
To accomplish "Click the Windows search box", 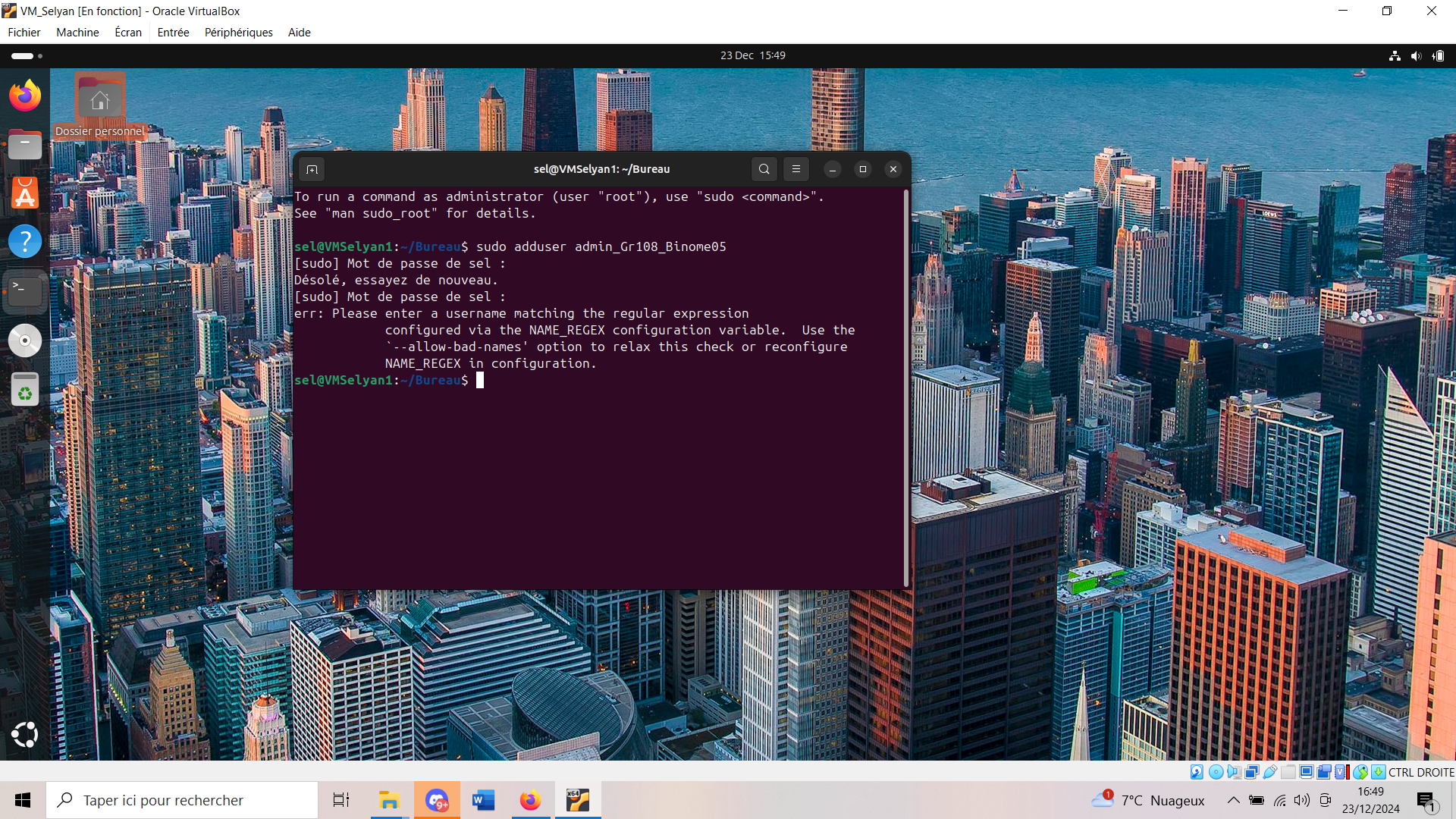I will (182, 800).
